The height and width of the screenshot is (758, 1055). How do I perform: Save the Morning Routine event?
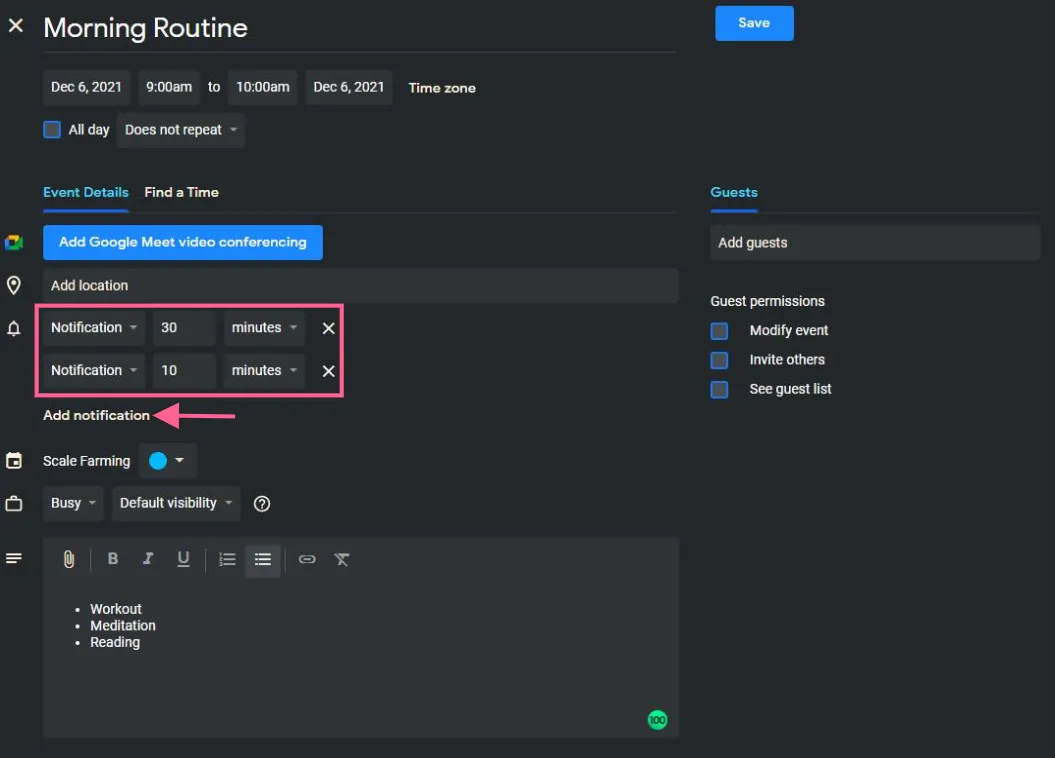click(x=754, y=24)
